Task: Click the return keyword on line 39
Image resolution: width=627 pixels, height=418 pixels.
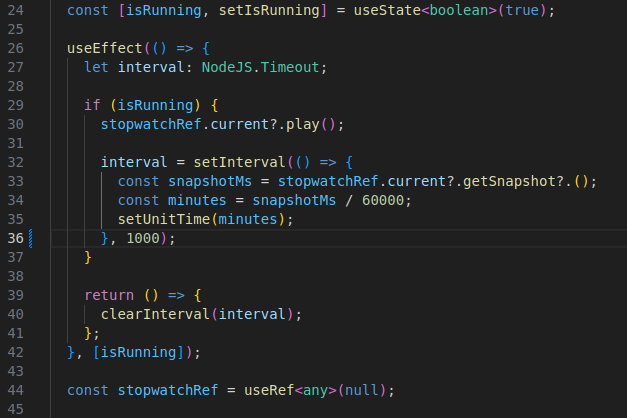Action: point(108,295)
